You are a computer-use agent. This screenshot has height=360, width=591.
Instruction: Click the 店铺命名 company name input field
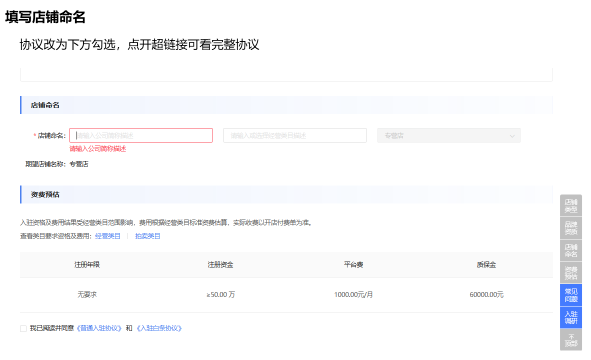141,135
